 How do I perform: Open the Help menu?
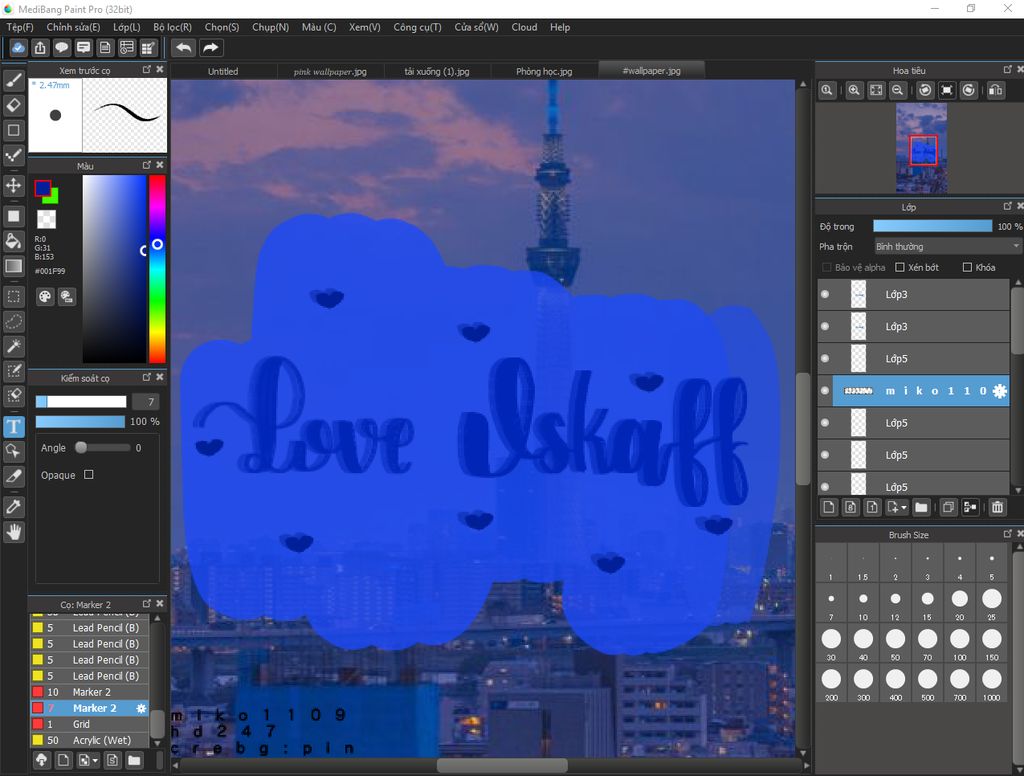560,27
